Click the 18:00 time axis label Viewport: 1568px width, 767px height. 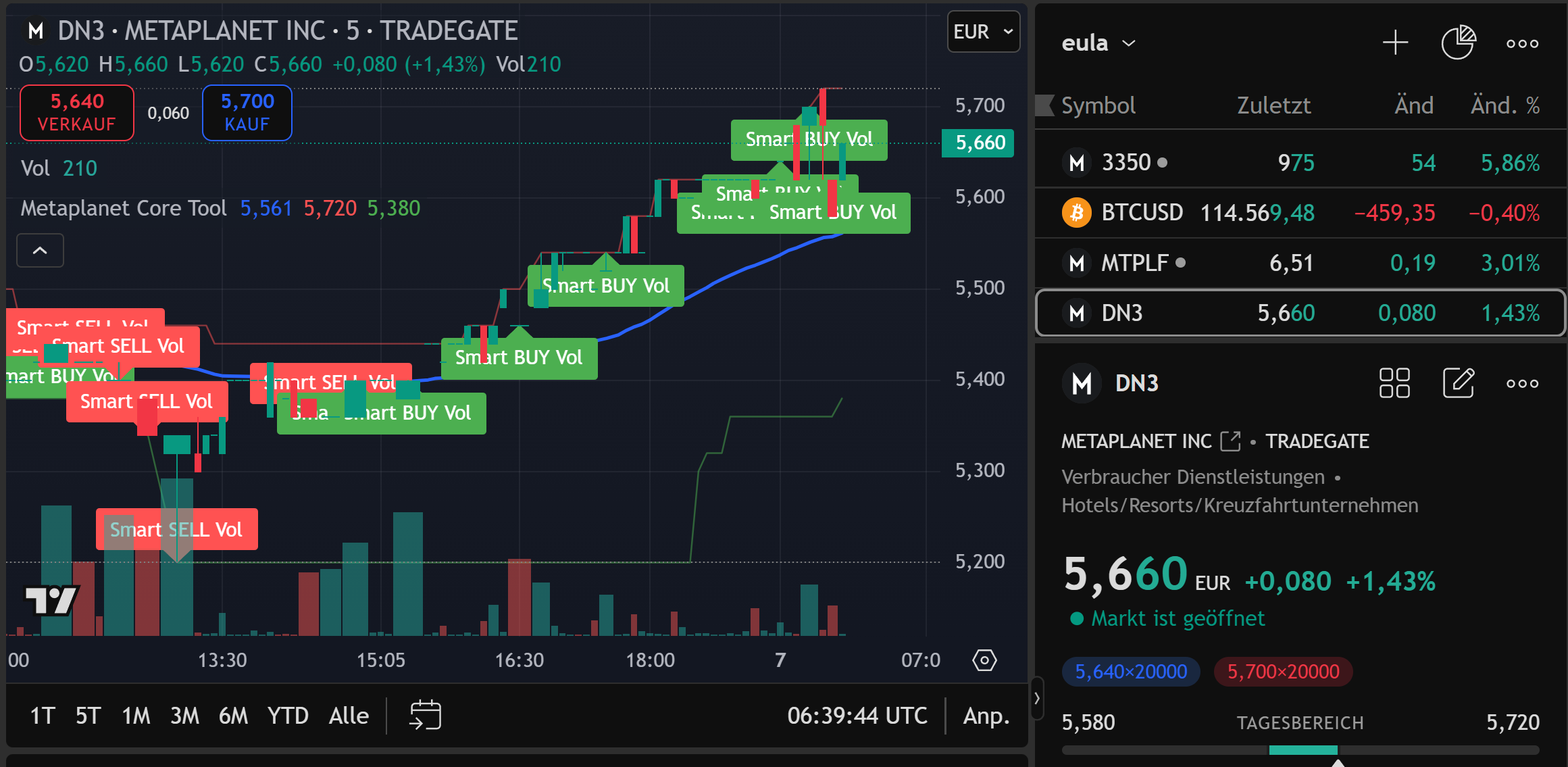(x=651, y=660)
